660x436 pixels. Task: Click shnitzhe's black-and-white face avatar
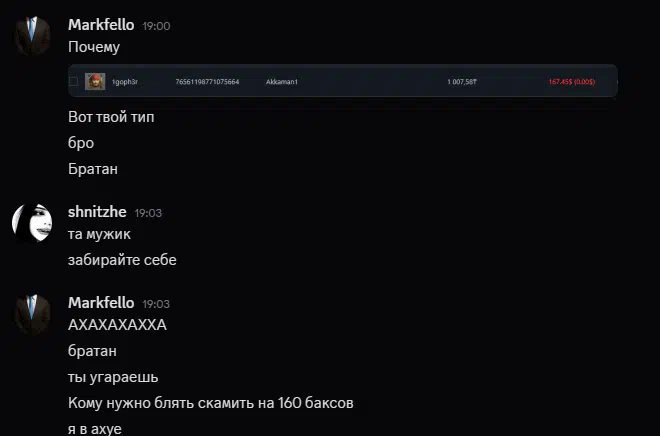[x=32, y=223]
